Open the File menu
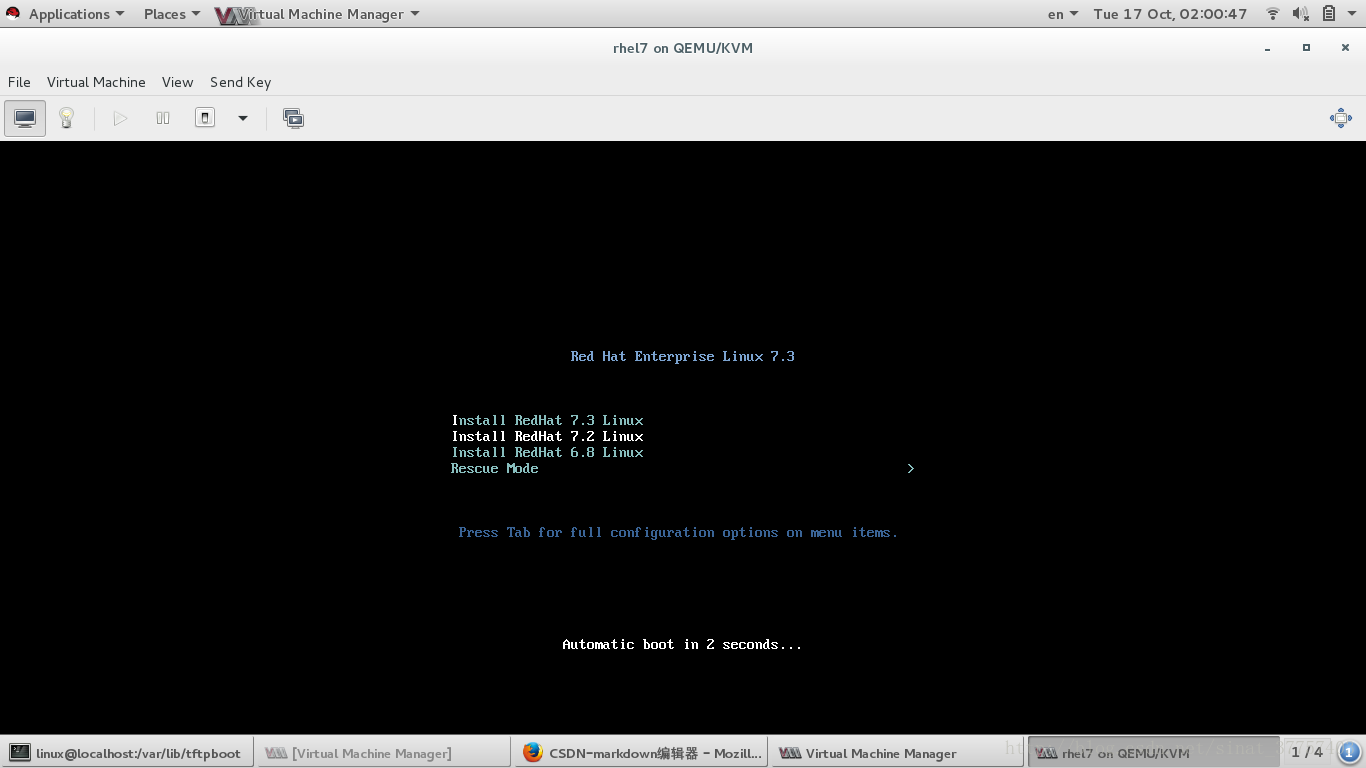 tap(19, 82)
